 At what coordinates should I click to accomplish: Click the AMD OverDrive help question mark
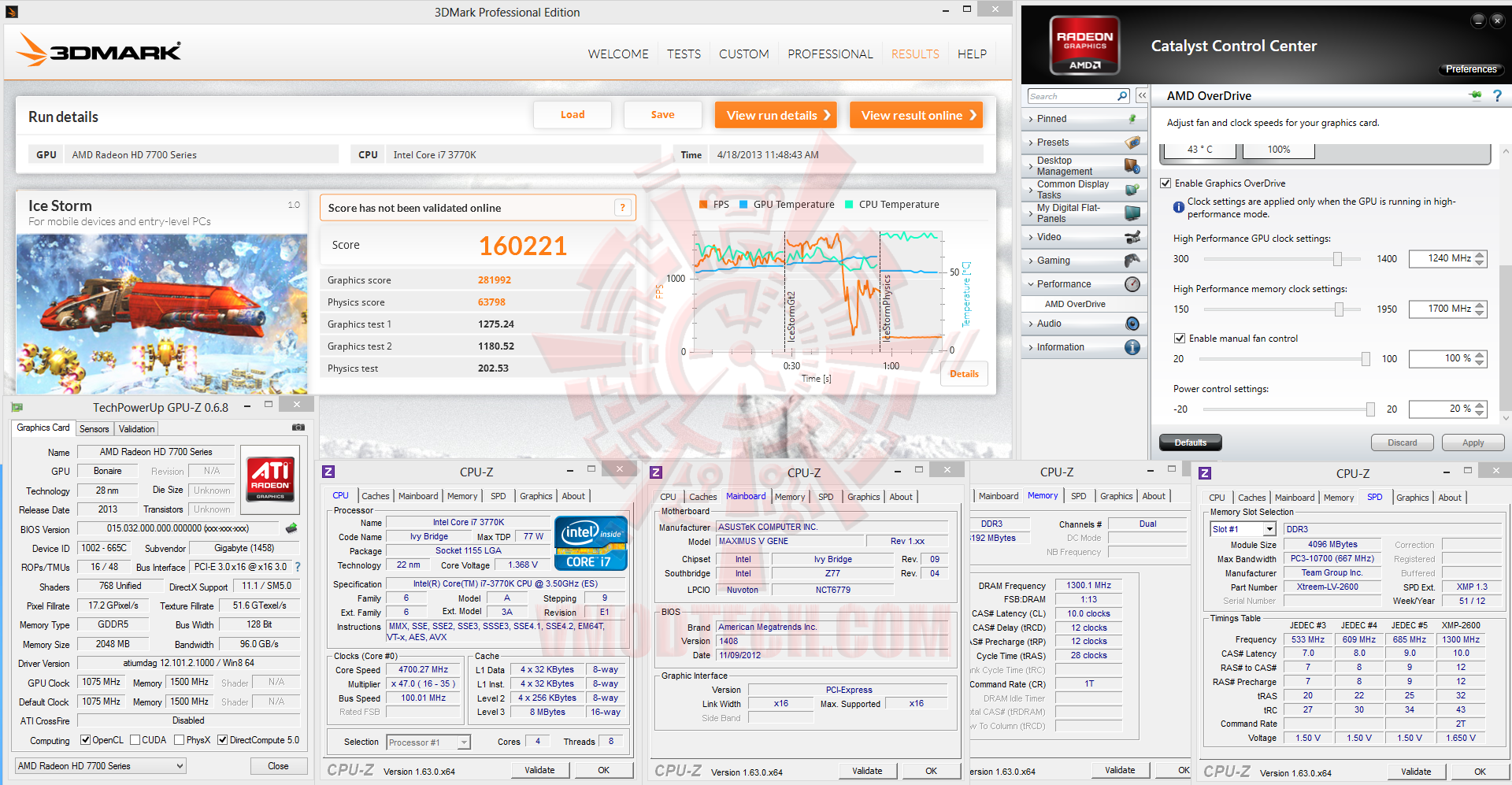click(x=1497, y=96)
